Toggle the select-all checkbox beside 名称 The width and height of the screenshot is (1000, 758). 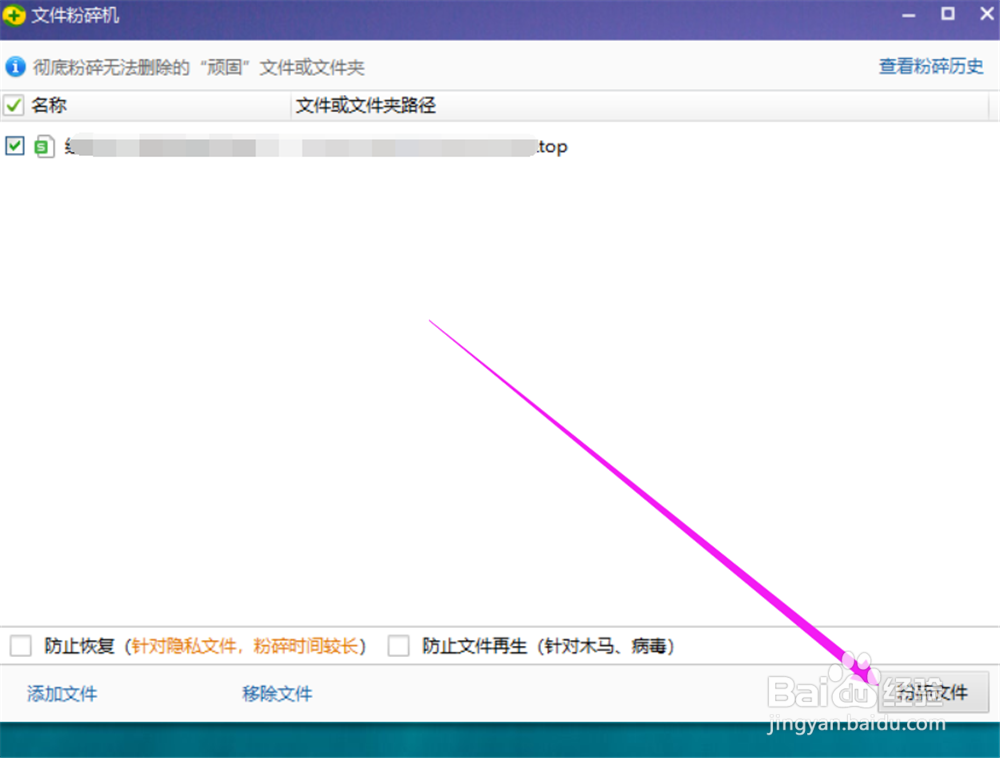pos(13,105)
